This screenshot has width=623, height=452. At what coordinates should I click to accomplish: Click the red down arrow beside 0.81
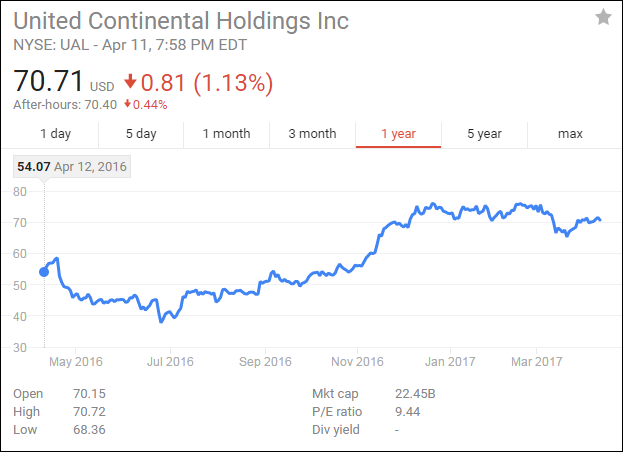click(130, 82)
